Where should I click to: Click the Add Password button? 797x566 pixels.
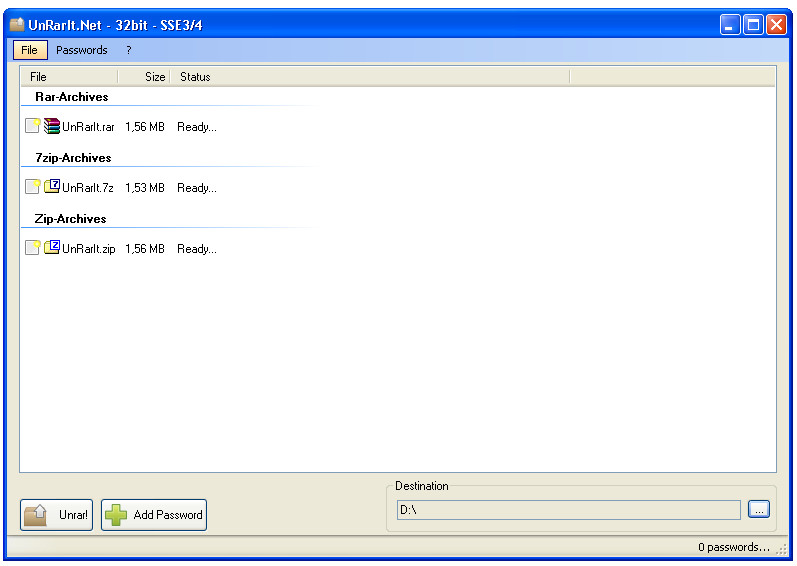(154, 515)
